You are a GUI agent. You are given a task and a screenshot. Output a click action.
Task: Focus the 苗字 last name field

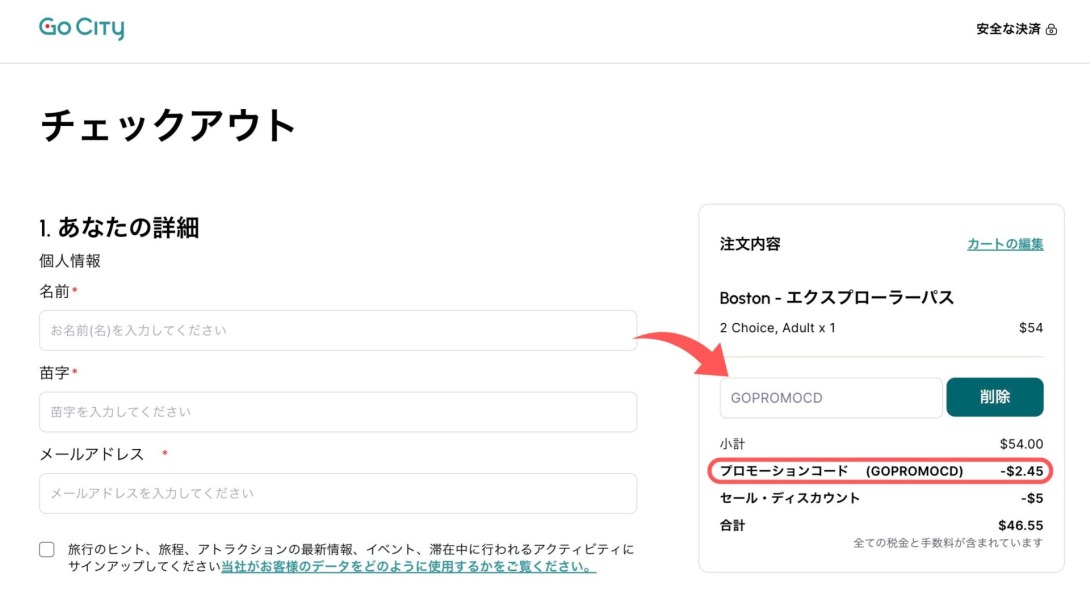337,412
